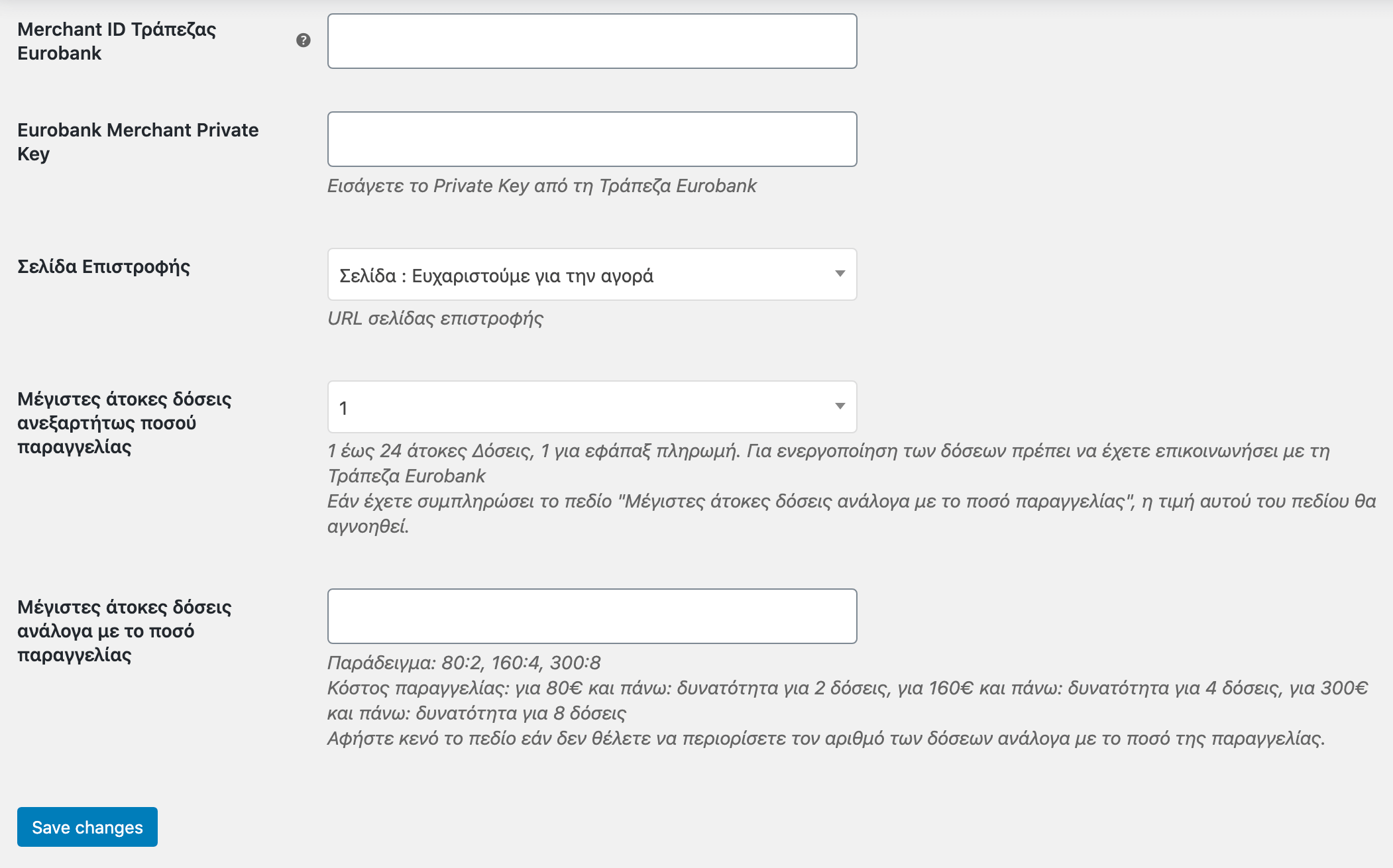The width and height of the screenshot is (1393, 868).
Task: Click the arrow of the installments select
Action: point(840,406)
